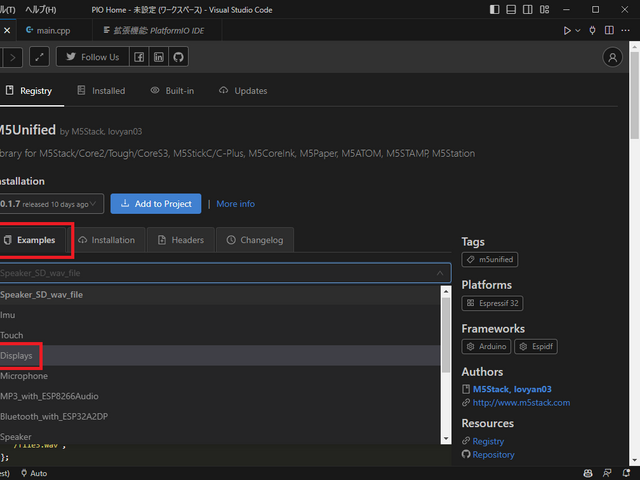The width and height of the screenshot is (640, 480).
Task: Open the Headers tab
Action: click(x=181, y=240)
